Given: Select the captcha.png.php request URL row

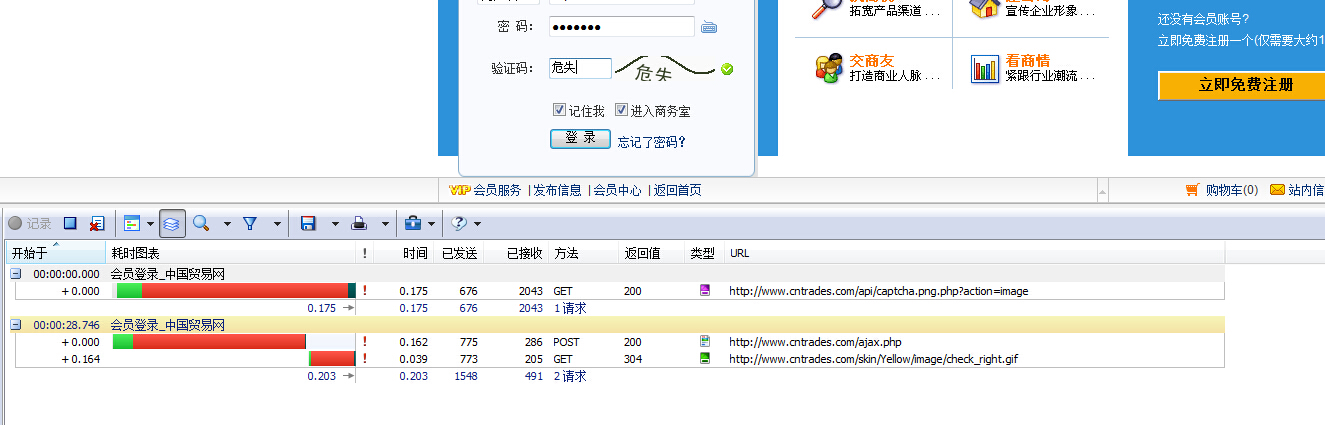Looking at the screenshot, I should pos(878,291).
